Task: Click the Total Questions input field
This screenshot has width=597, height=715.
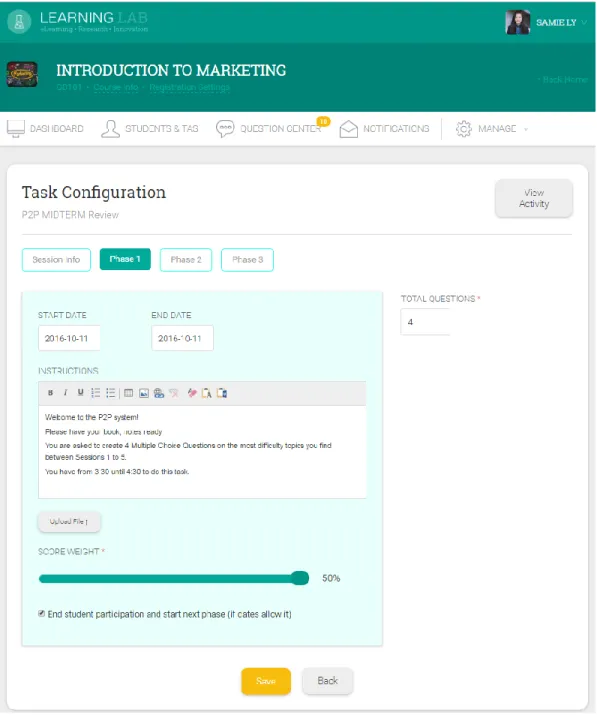Action: [426, 322]
